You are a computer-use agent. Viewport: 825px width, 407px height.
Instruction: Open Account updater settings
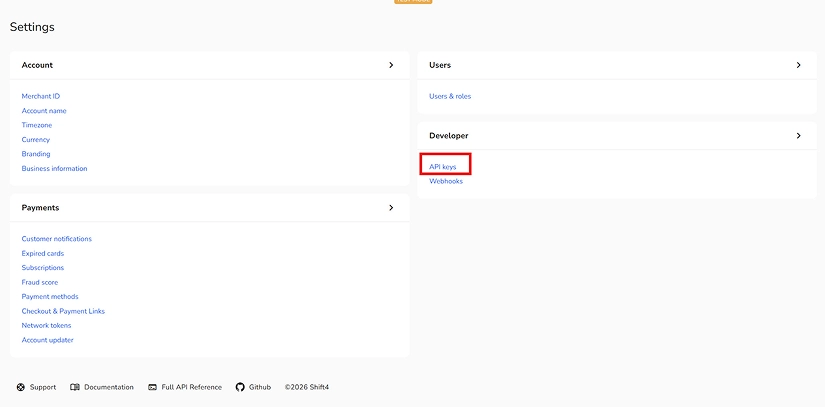pos(47,340)
